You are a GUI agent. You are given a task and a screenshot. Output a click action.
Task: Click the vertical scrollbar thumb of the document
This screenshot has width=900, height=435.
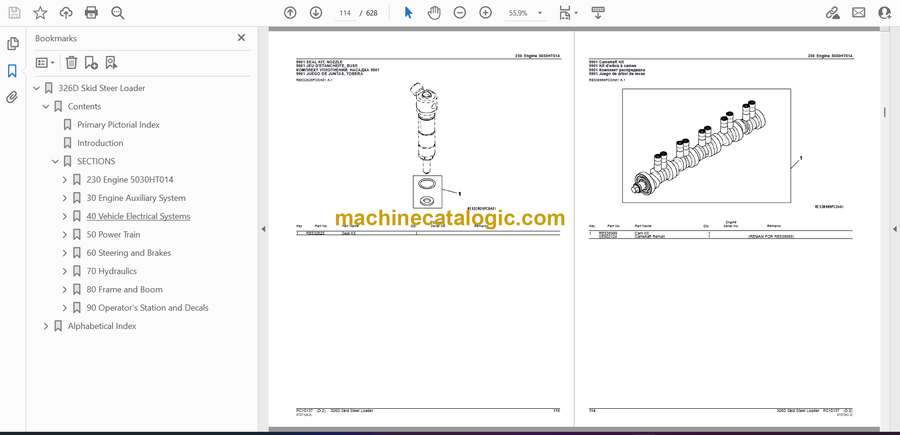point(884,112)
